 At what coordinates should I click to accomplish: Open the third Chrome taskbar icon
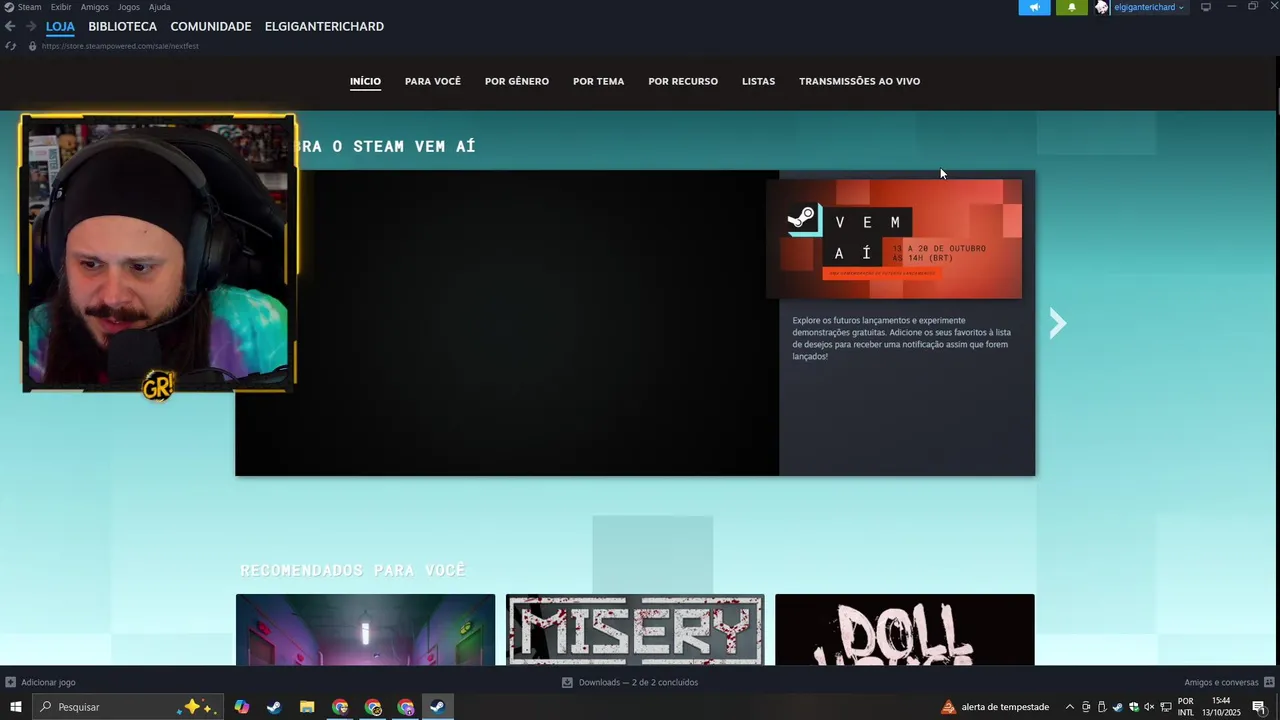coord(406,707)
